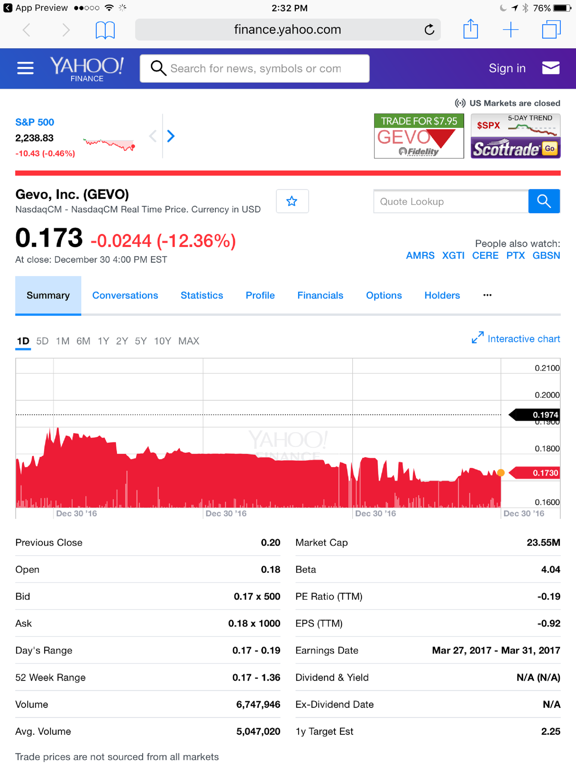
Task: Select the 2Y chart range
Action: 122,341
